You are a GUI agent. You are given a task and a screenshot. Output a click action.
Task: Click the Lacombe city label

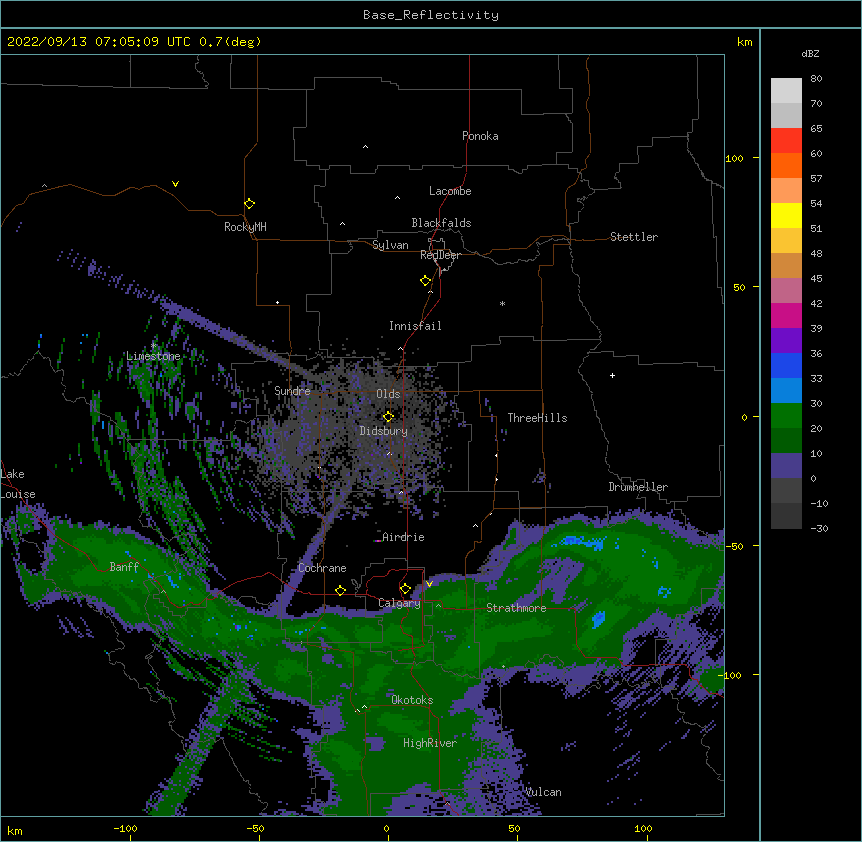click(450, 191)
